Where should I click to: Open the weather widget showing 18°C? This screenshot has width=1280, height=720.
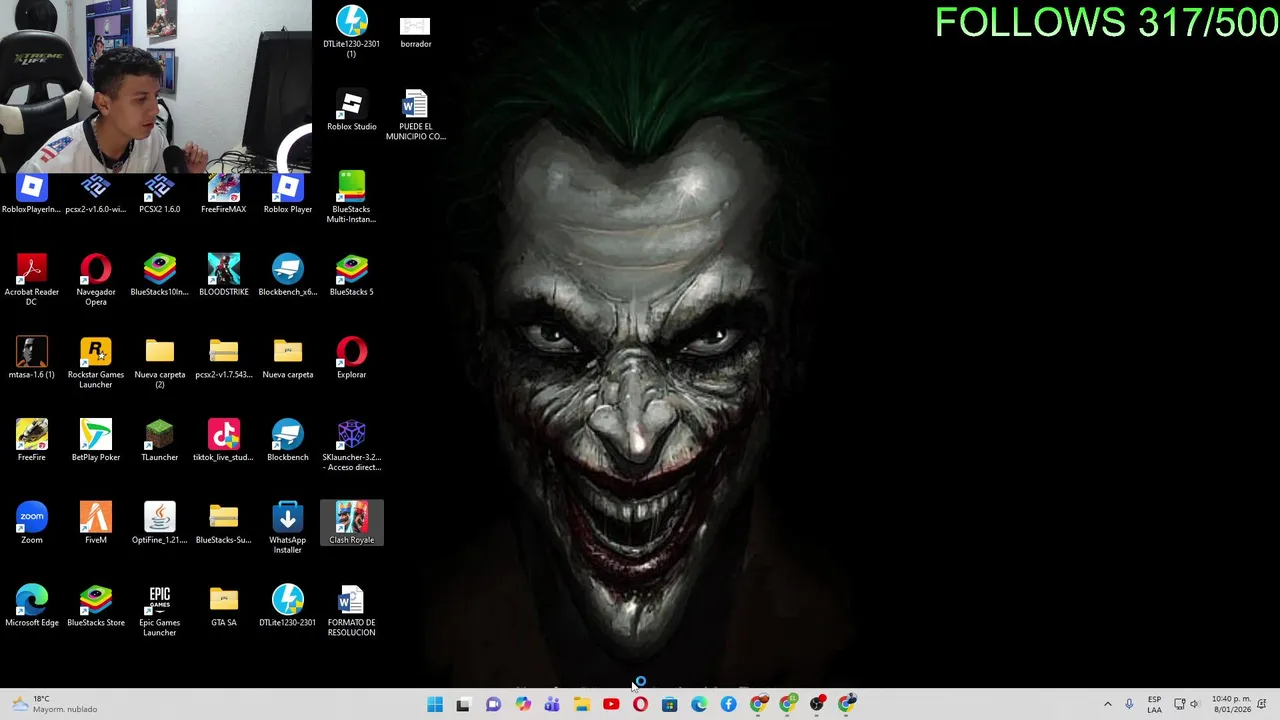pyautogui.click(x=55, y=704)
